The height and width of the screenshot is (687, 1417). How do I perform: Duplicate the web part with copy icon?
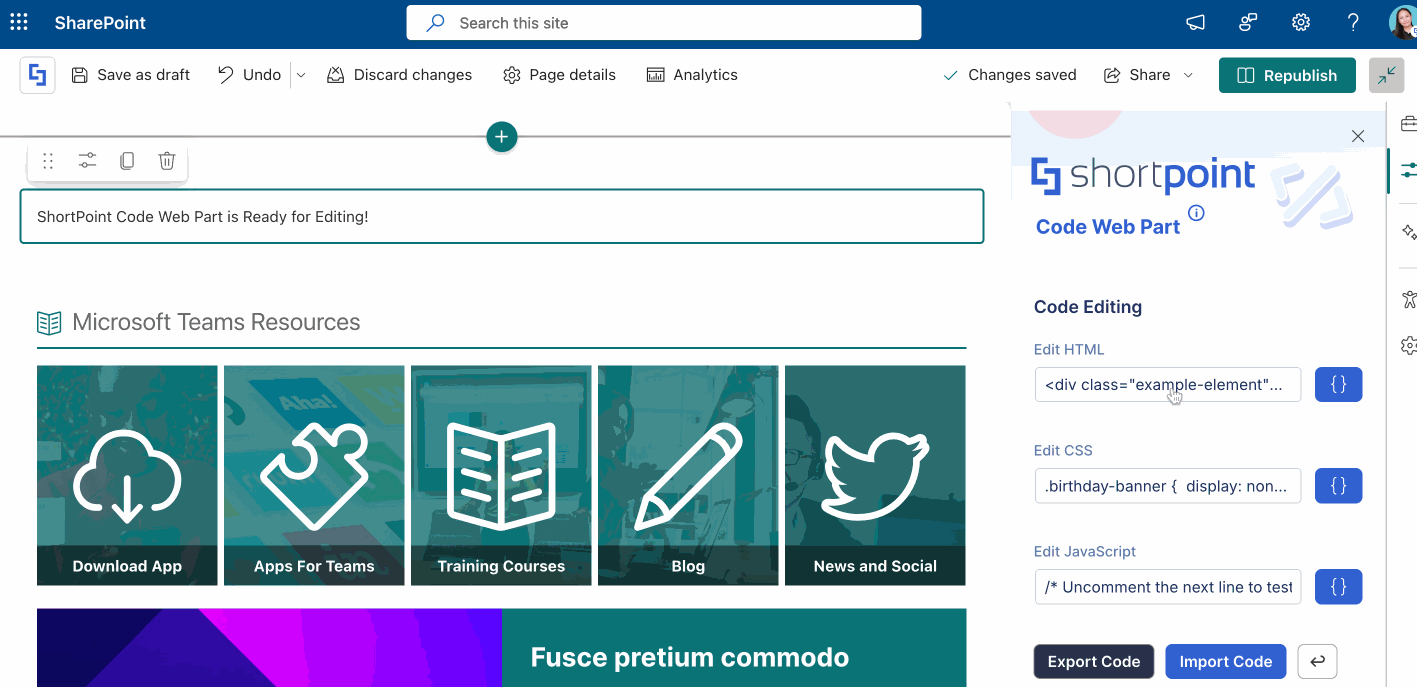(127, 161)
